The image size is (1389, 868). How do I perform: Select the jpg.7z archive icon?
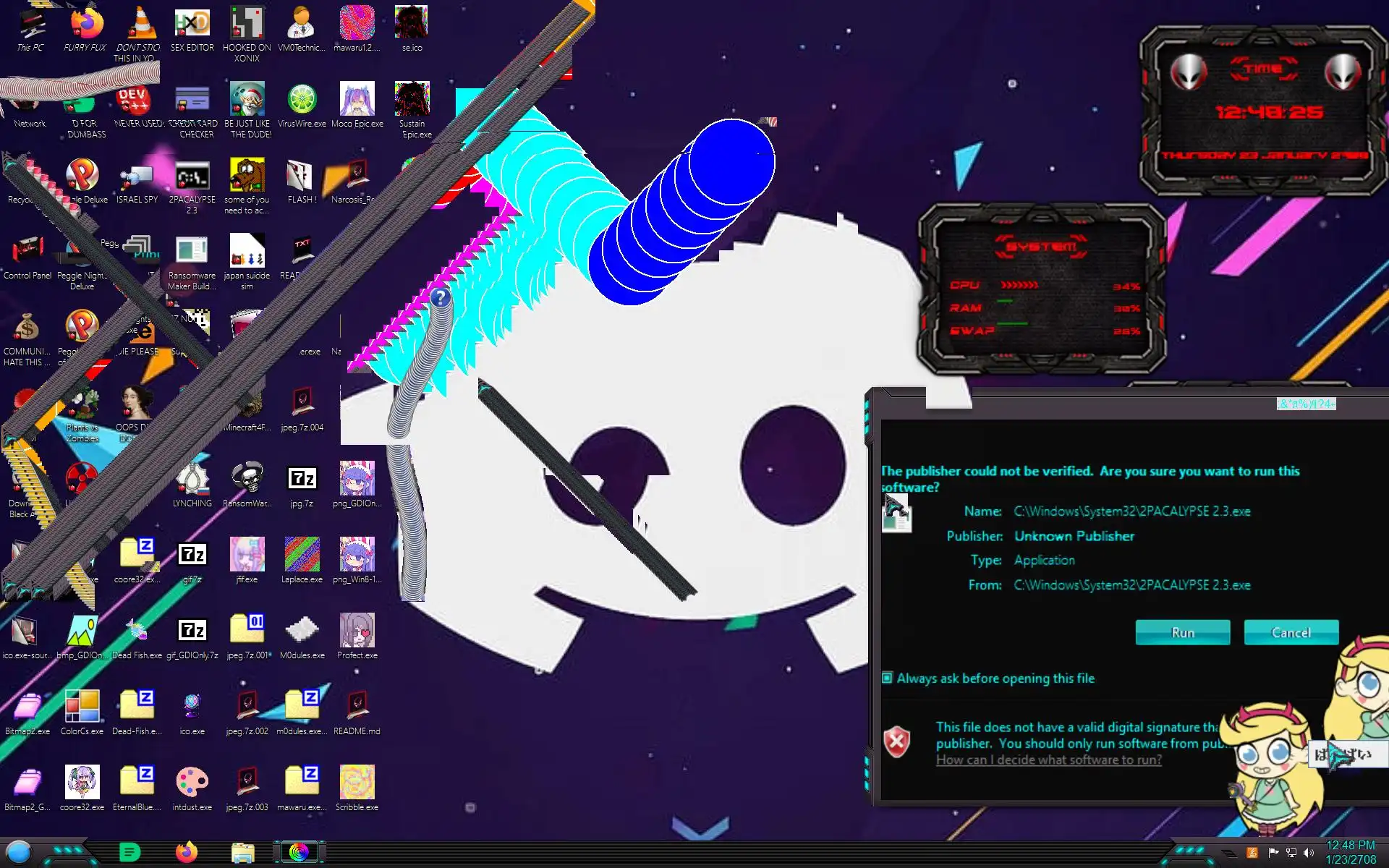tap(302, 480)
